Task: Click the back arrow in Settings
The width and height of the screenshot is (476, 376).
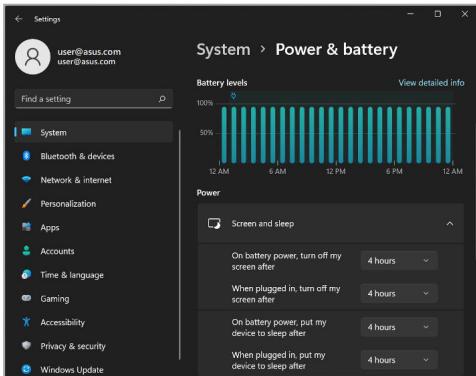Action: click(x=19, y=19)
